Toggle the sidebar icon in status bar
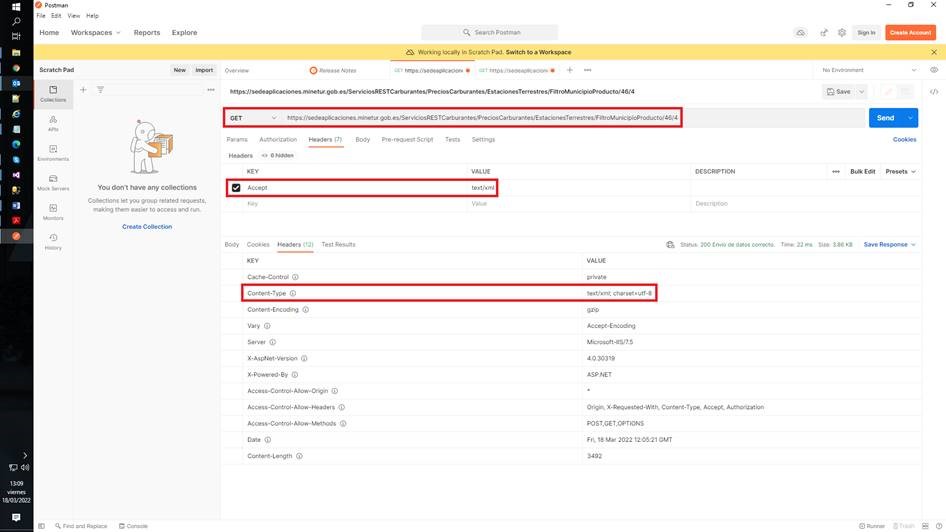 [41, 526]
